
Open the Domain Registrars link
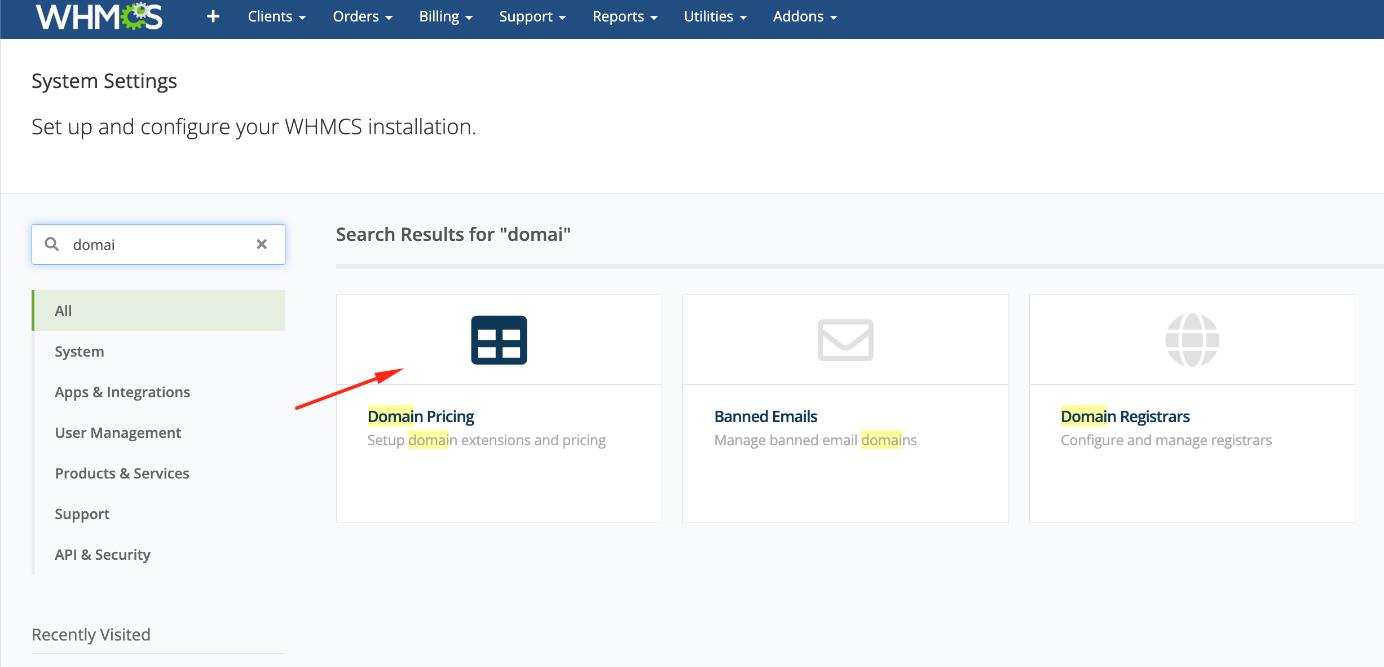[1125, 416]
